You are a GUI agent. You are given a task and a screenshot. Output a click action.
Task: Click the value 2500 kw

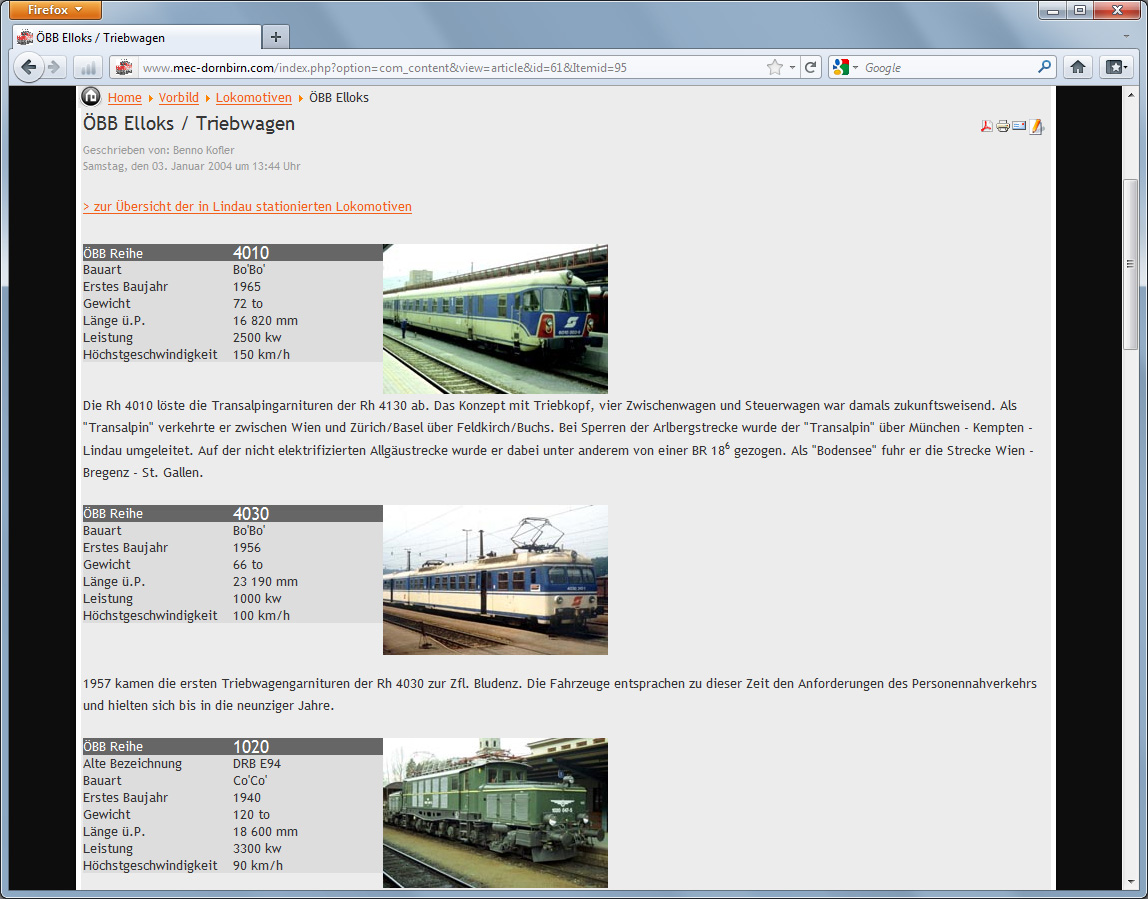pos(257,337)
